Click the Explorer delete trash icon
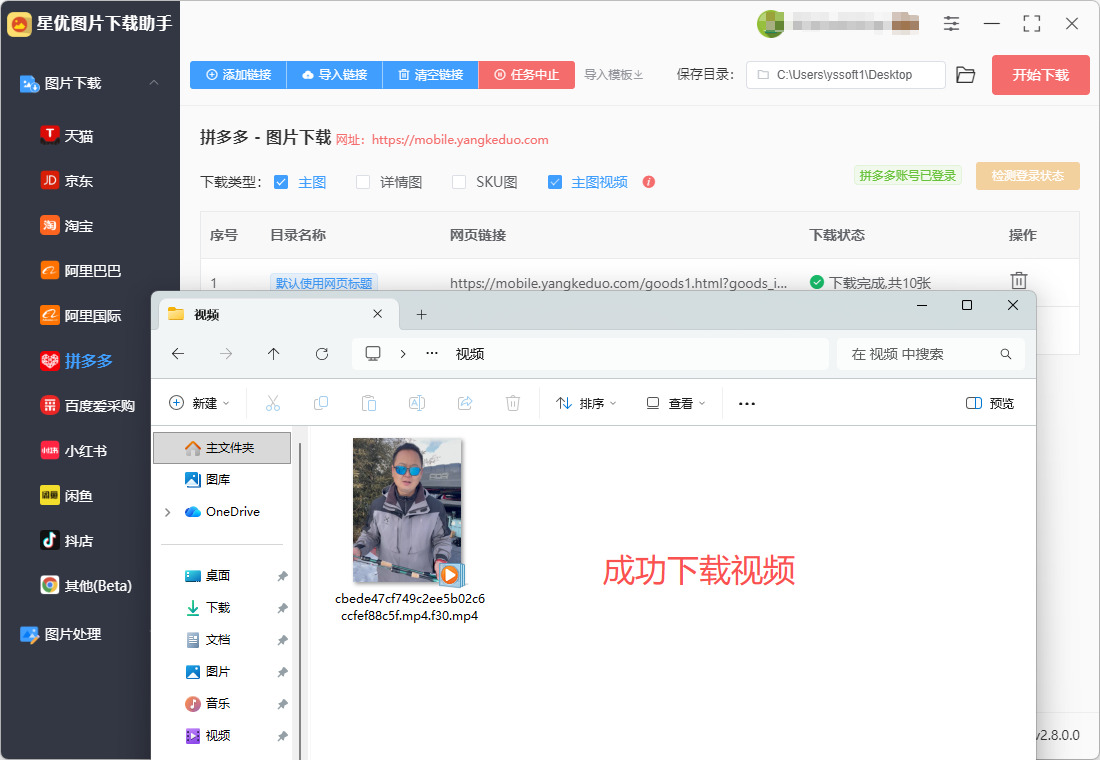Viewport: 1100px width, 760px height. pos(513,403)
